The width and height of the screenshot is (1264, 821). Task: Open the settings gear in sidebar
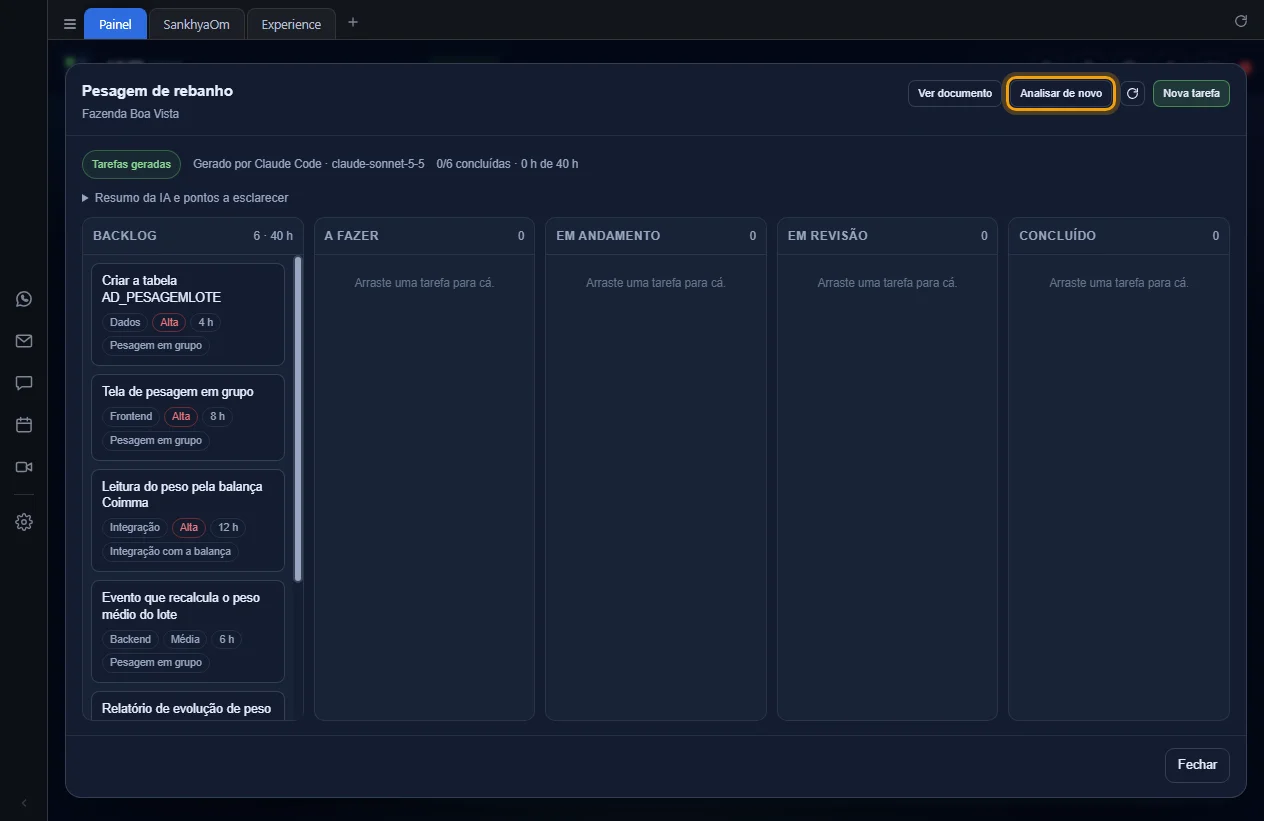(x=24, y=522)
